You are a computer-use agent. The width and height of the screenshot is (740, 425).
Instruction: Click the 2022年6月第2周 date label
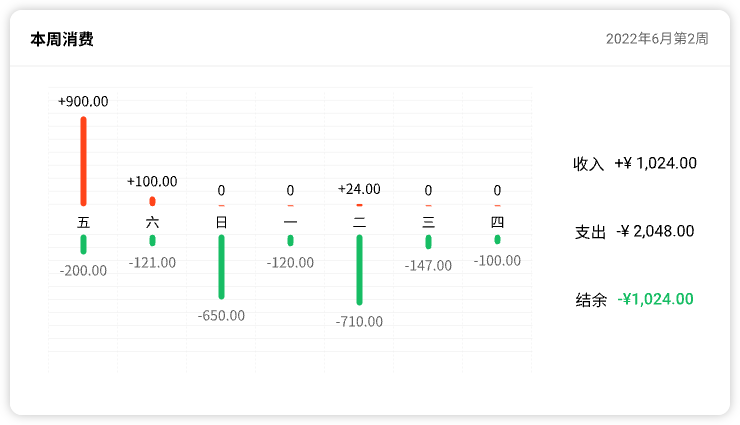pos(657,39)
